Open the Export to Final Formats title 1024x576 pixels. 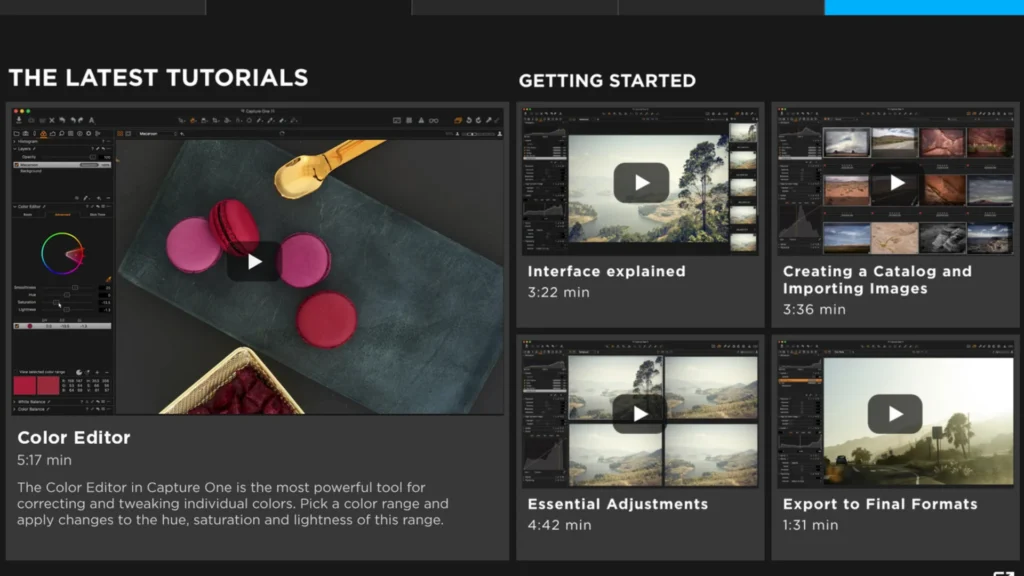tap(879, 504)
